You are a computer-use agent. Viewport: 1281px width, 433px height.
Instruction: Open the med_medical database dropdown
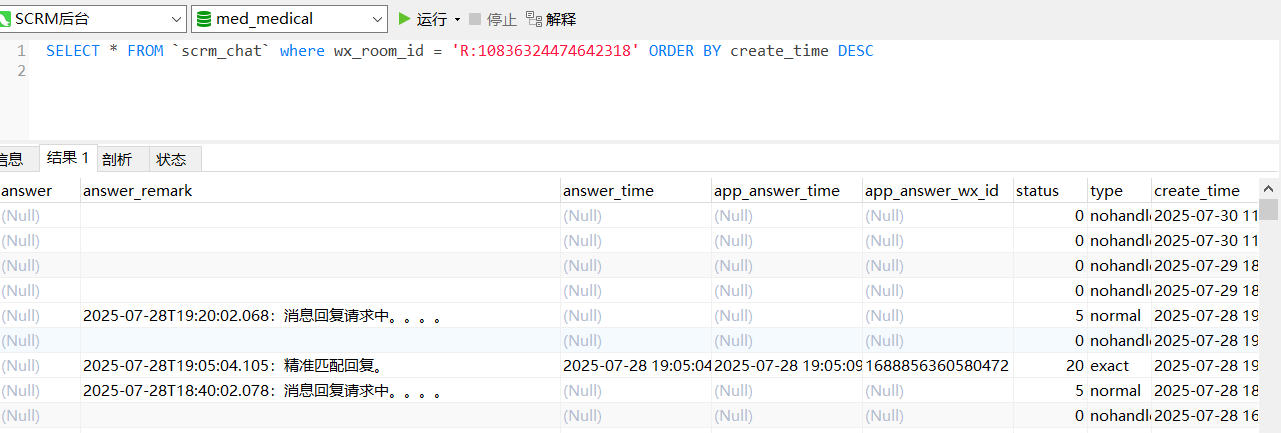[x=377, y=18]
